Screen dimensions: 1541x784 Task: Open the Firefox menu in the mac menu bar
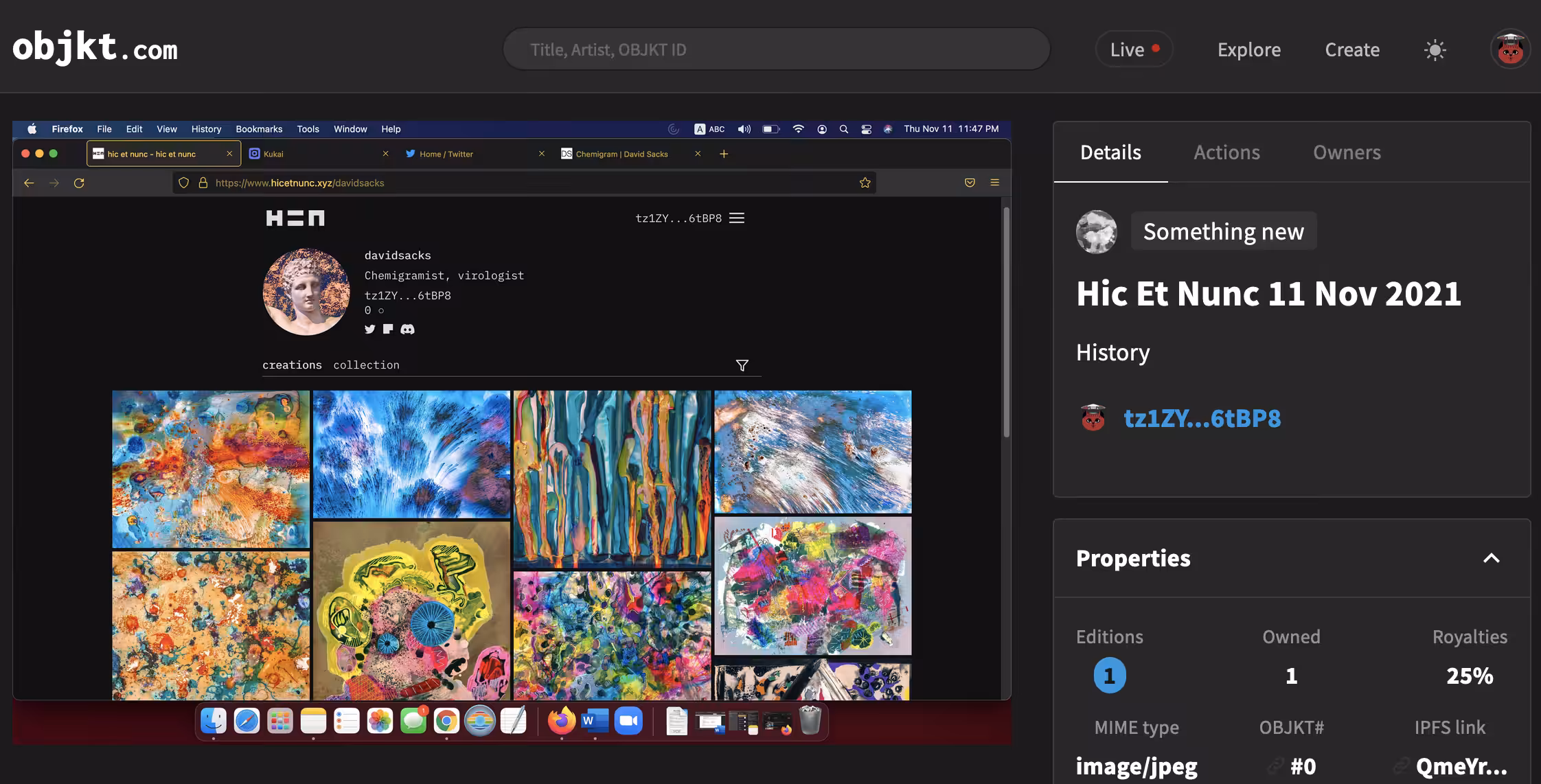click(67, 129)
